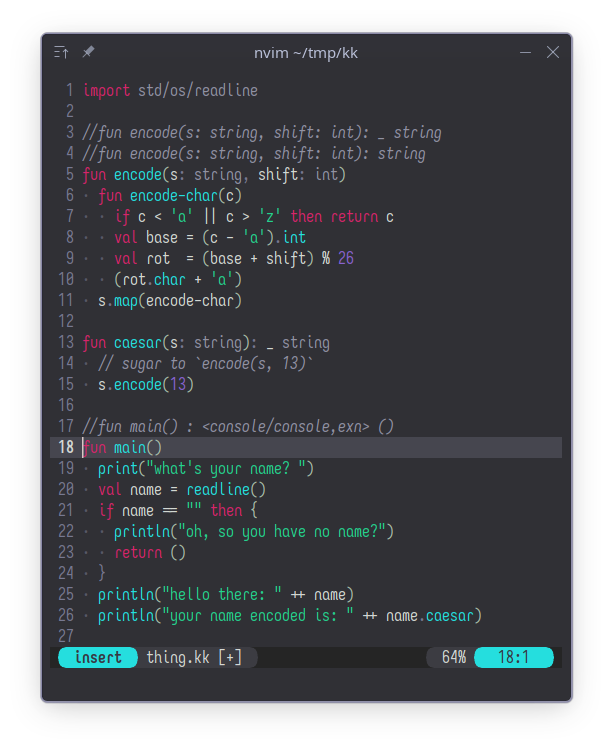The height and width of the screenshot is (751, 613).
Task: Click 'if name == "" then {' on line 21
Action: pyautogui.click(x=178, y=511)
